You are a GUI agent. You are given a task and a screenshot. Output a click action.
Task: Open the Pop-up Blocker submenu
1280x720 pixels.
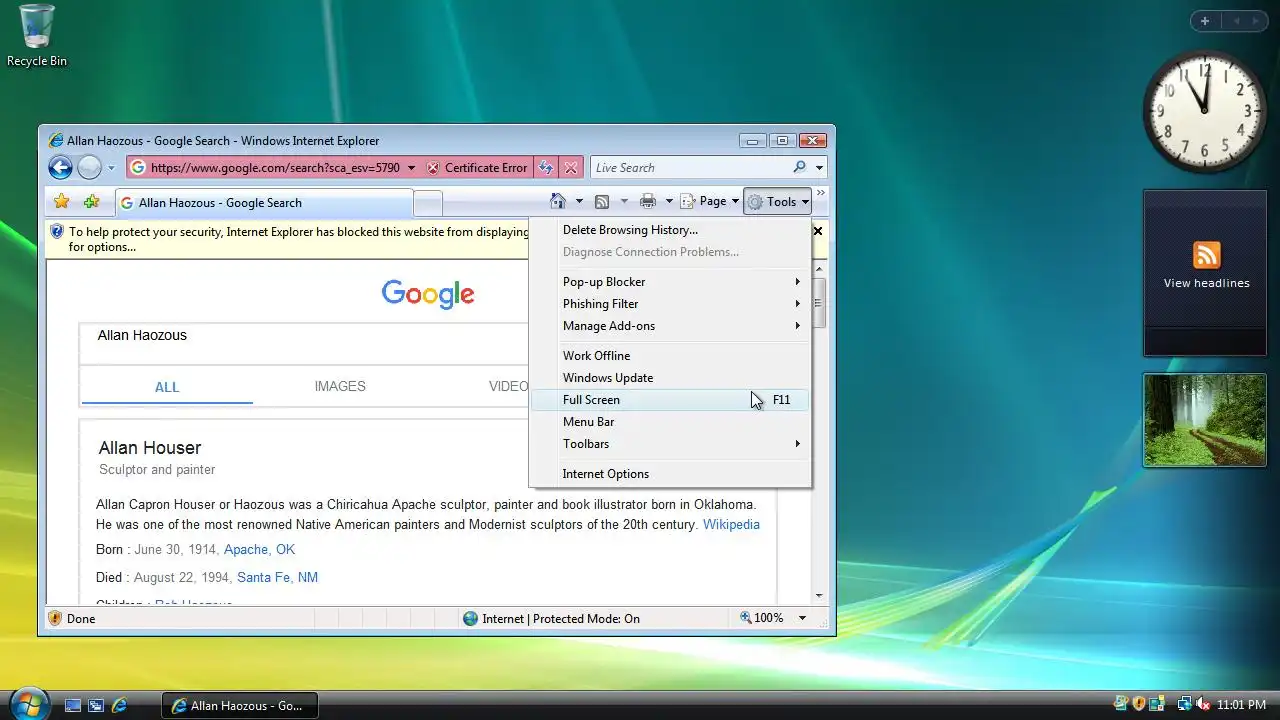pyautogui.click(x=670, y=282)
